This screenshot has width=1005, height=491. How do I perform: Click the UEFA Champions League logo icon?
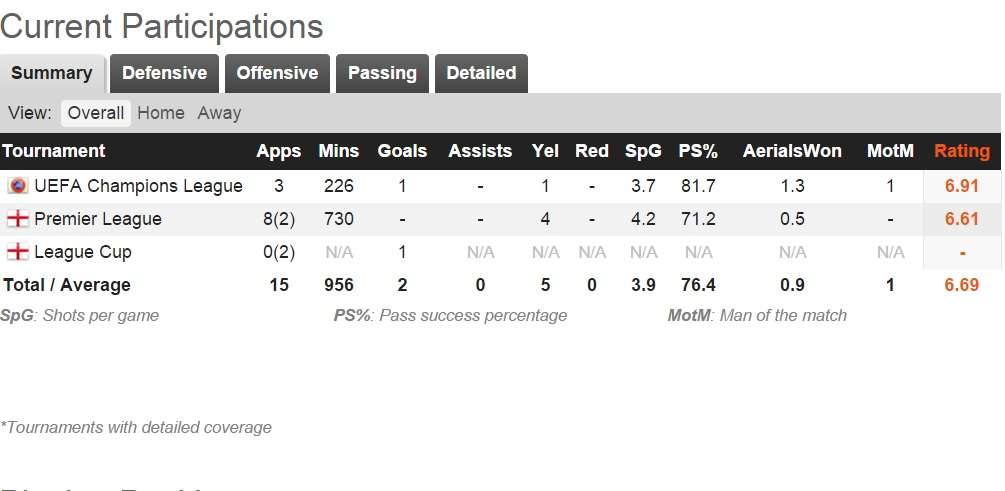tap(18, 186)
